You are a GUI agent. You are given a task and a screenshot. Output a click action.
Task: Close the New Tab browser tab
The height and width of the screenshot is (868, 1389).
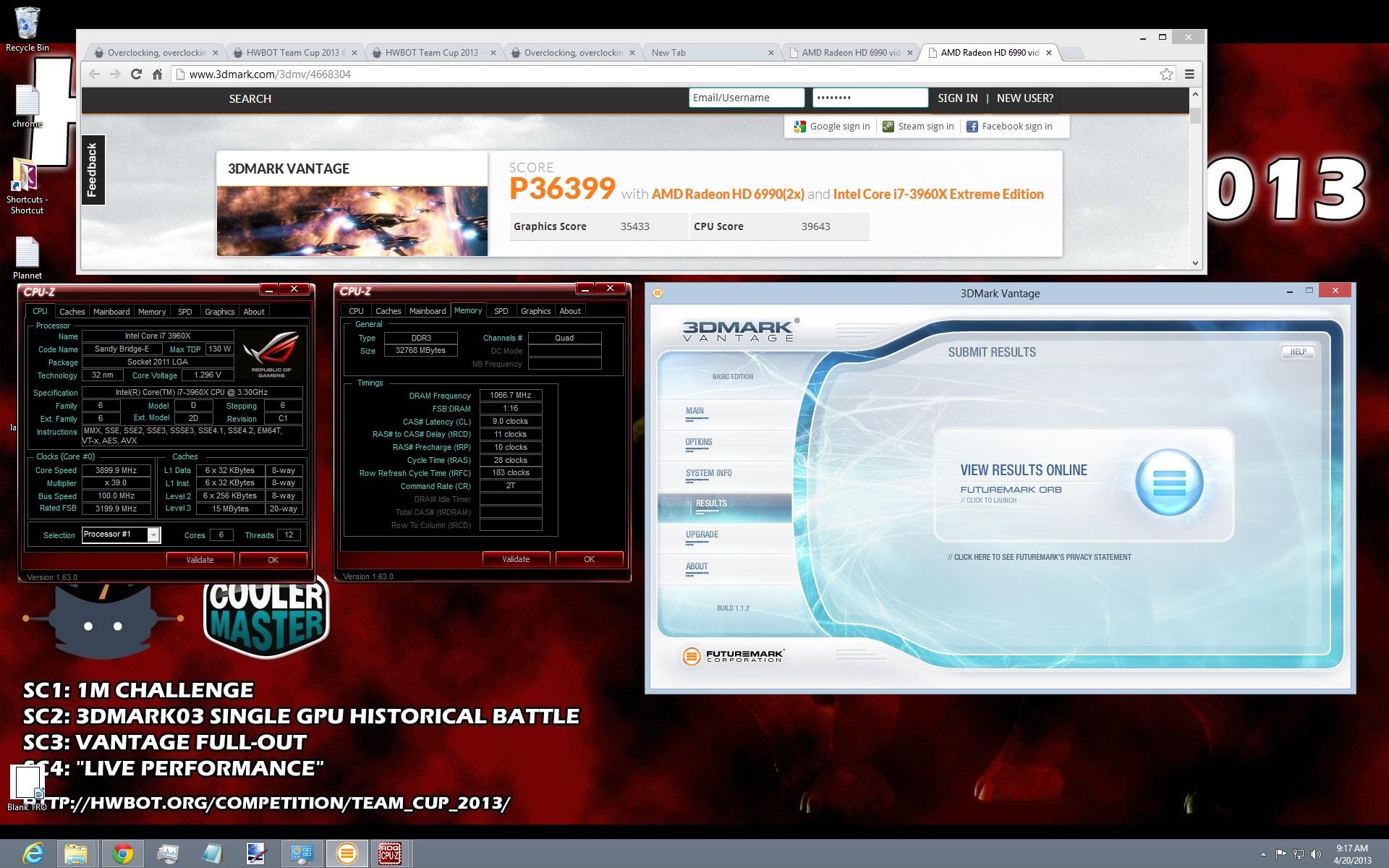click(x=770, y=53)
